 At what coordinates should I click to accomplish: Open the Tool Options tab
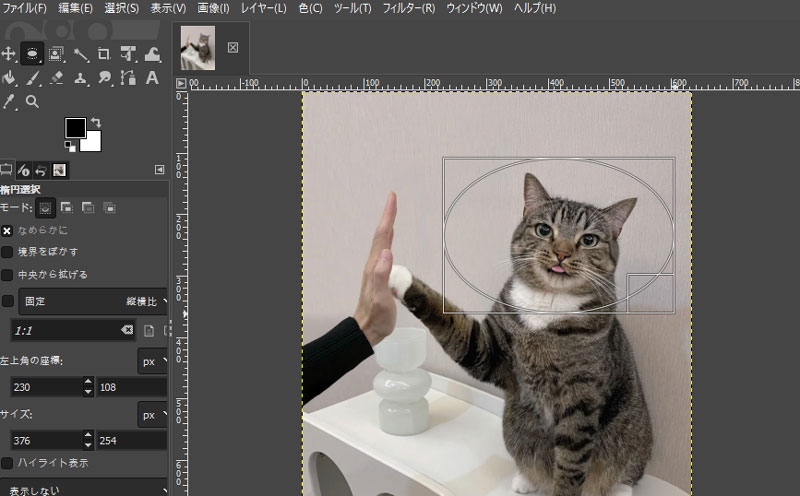[6, 169]
